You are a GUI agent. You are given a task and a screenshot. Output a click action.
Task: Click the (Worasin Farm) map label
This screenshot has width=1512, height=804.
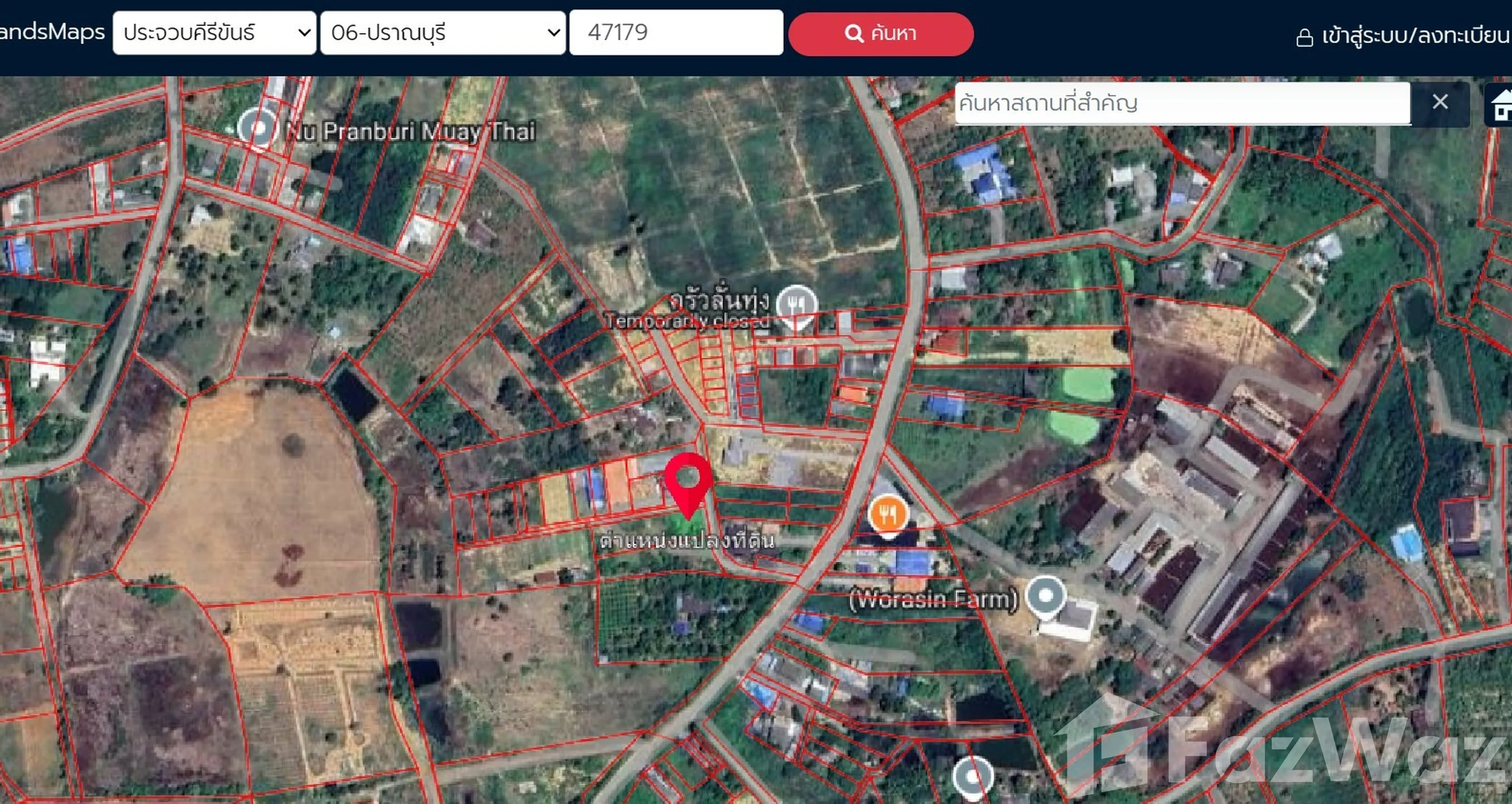click(933, 600)
